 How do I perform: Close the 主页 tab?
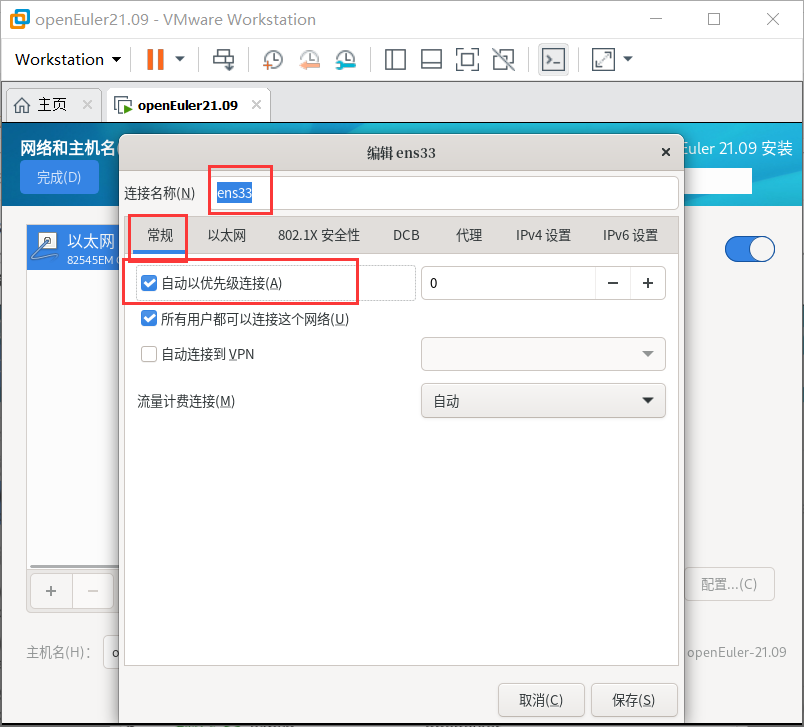point(88,105)
